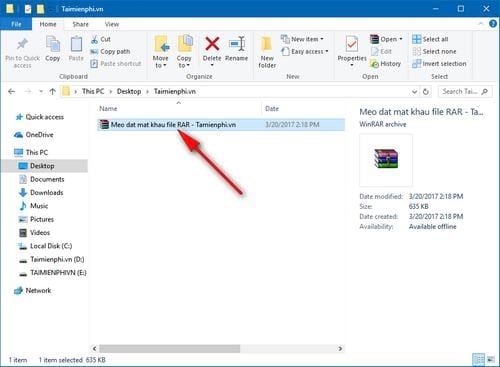Click Pin to Quick access icon
This screenshot has width=500, height=367.
pos(22,52)
